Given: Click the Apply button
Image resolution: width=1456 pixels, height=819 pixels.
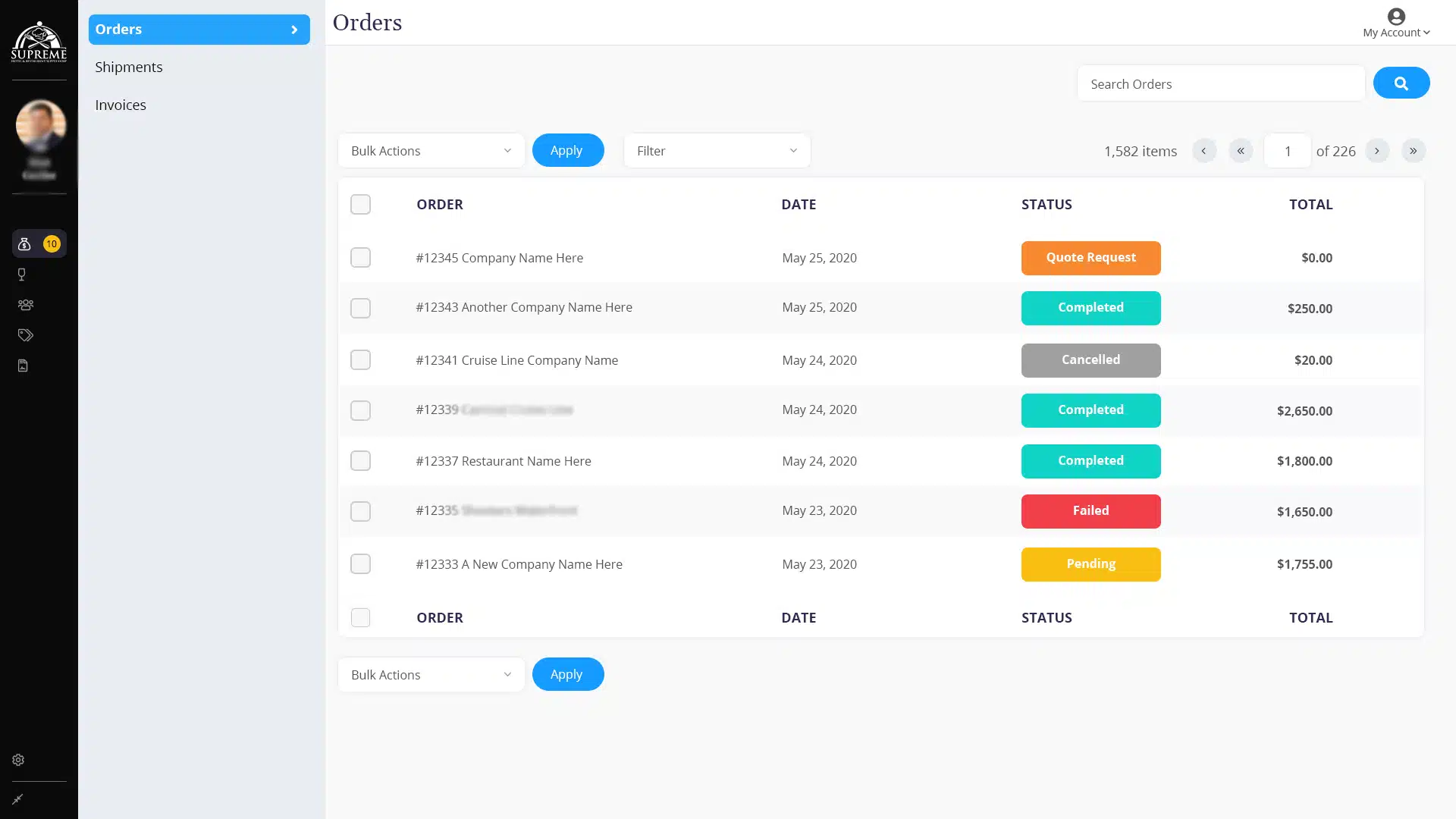Looking at the screenshot, I should (567, 150).
